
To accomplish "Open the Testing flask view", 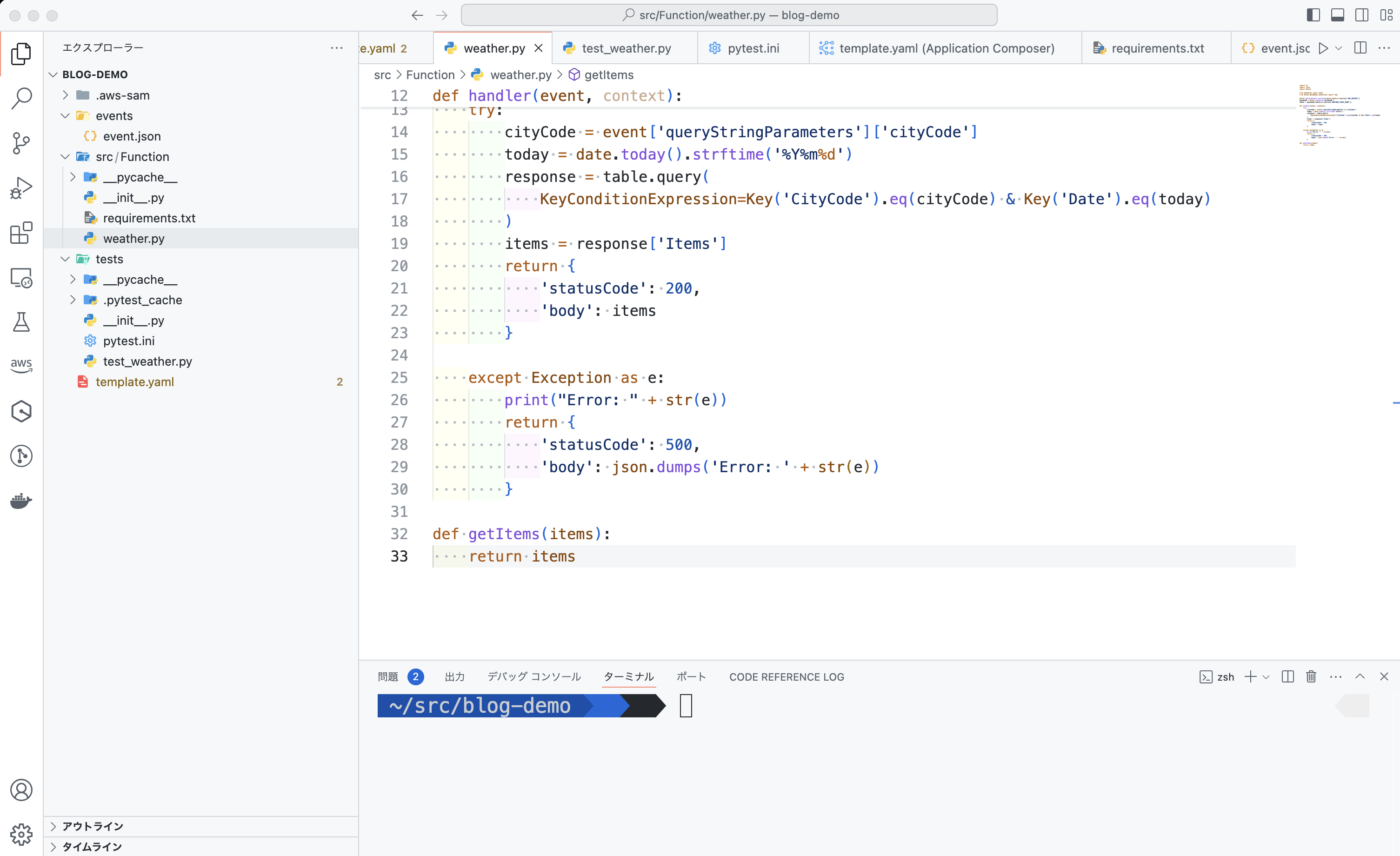I will 21,322.
